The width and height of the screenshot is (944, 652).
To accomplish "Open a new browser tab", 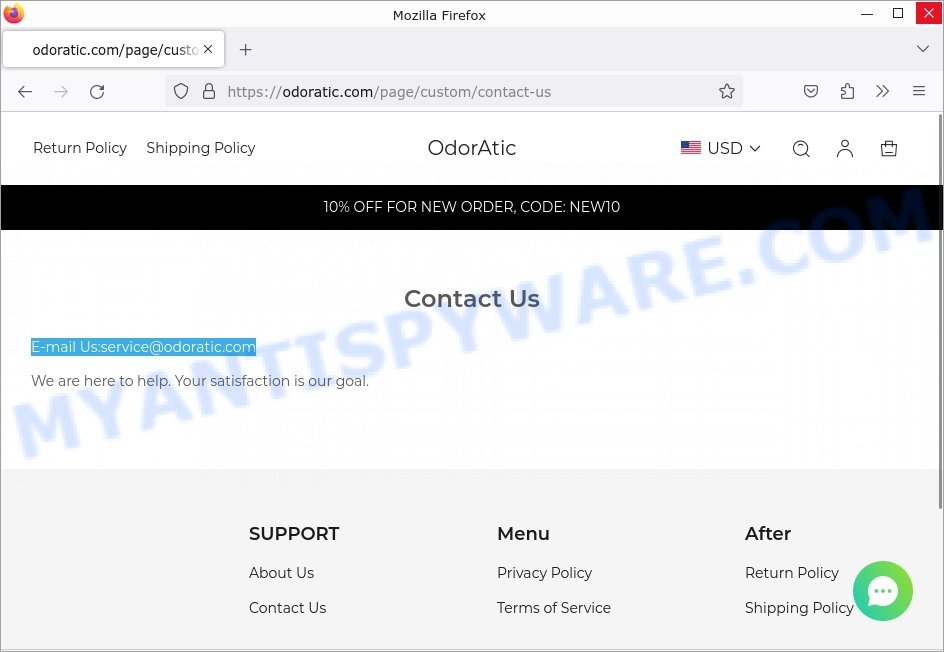I will [245, 49].
